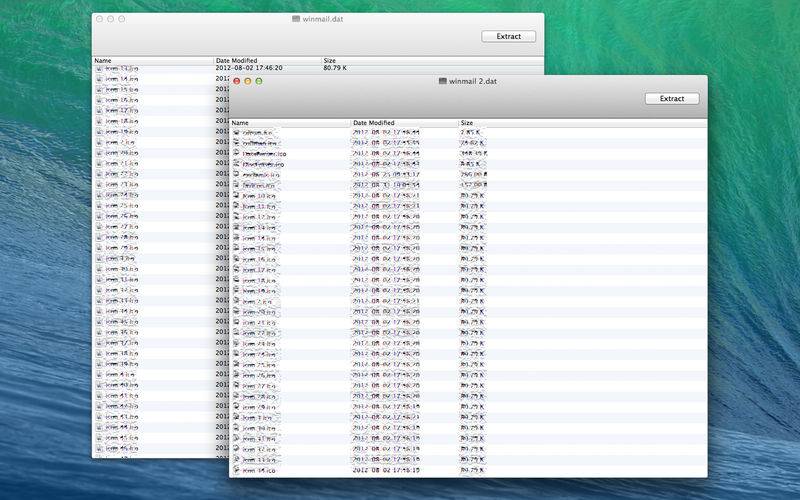Select file name icon 3.ico in front window
Image resolution: width=800 pixels, height=500 pixels.
pos(257,417)
